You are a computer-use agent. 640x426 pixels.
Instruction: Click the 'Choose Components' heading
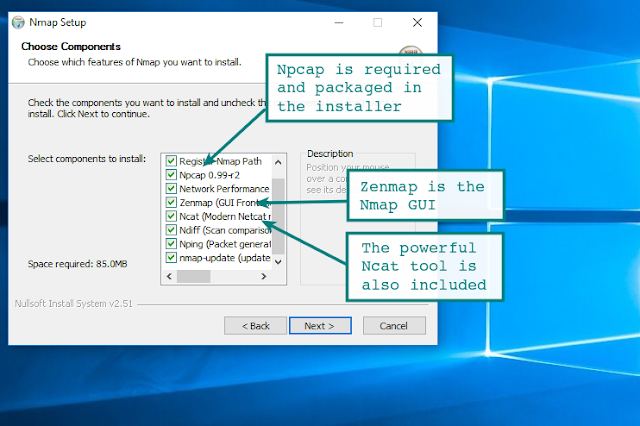click(71, 47)
